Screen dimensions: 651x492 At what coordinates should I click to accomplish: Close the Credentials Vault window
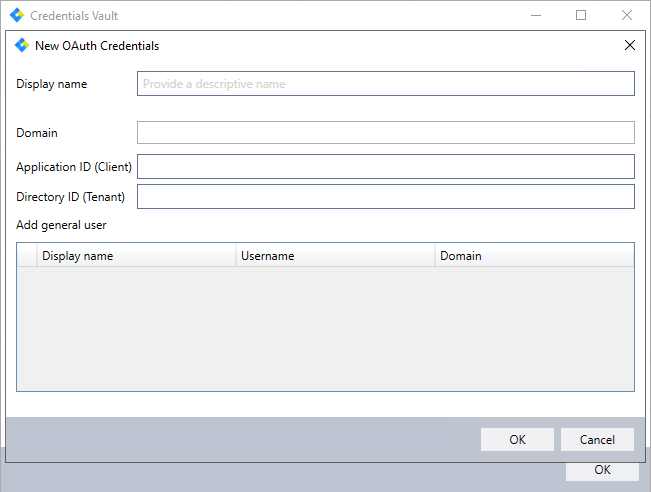click(627, 16)
